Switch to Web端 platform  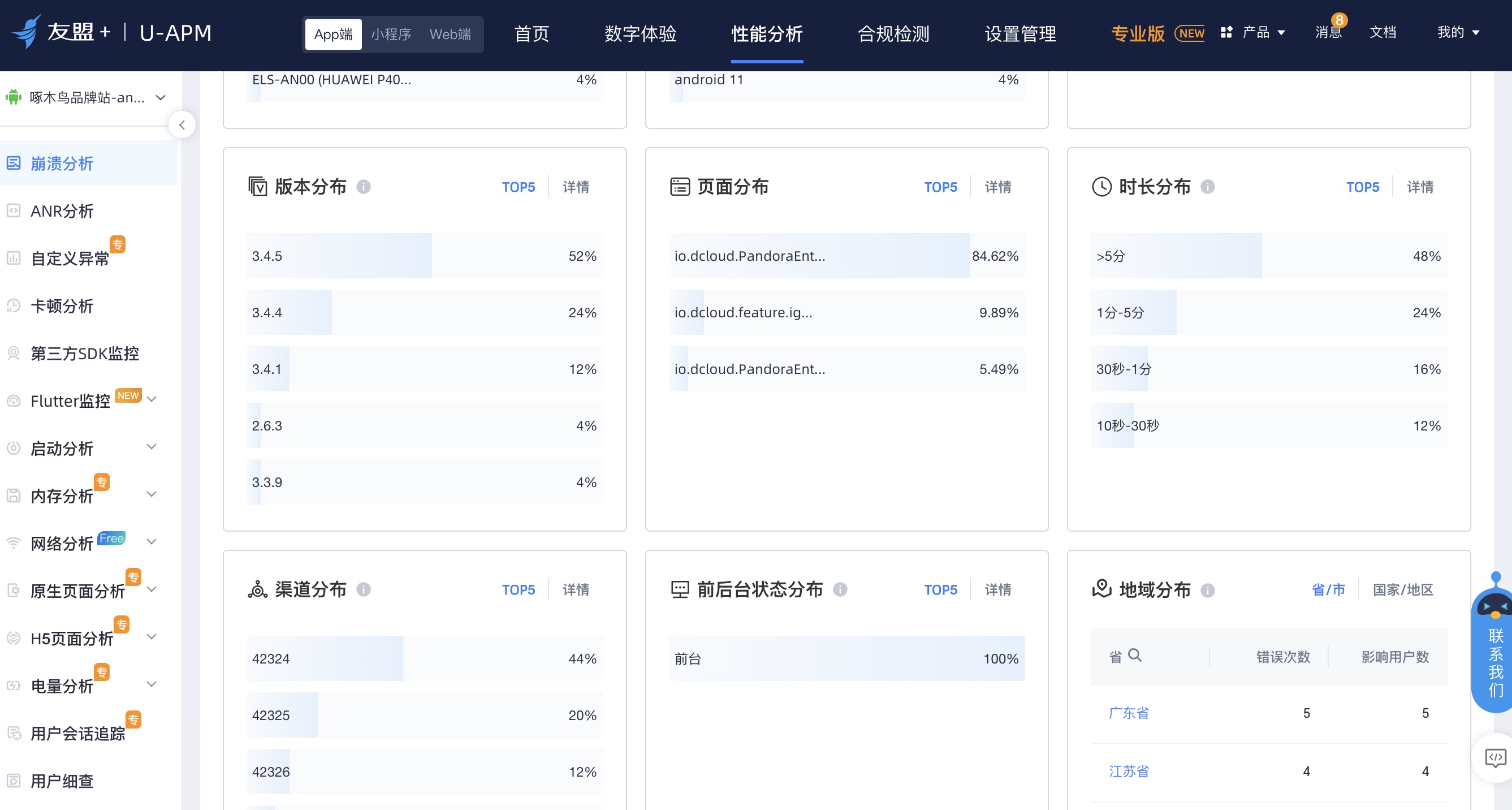450,34
